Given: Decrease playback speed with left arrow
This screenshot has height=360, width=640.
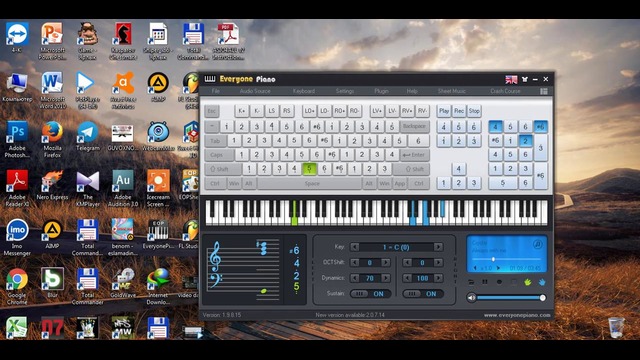Looking at the screenshot, I should tap(475, 268).
